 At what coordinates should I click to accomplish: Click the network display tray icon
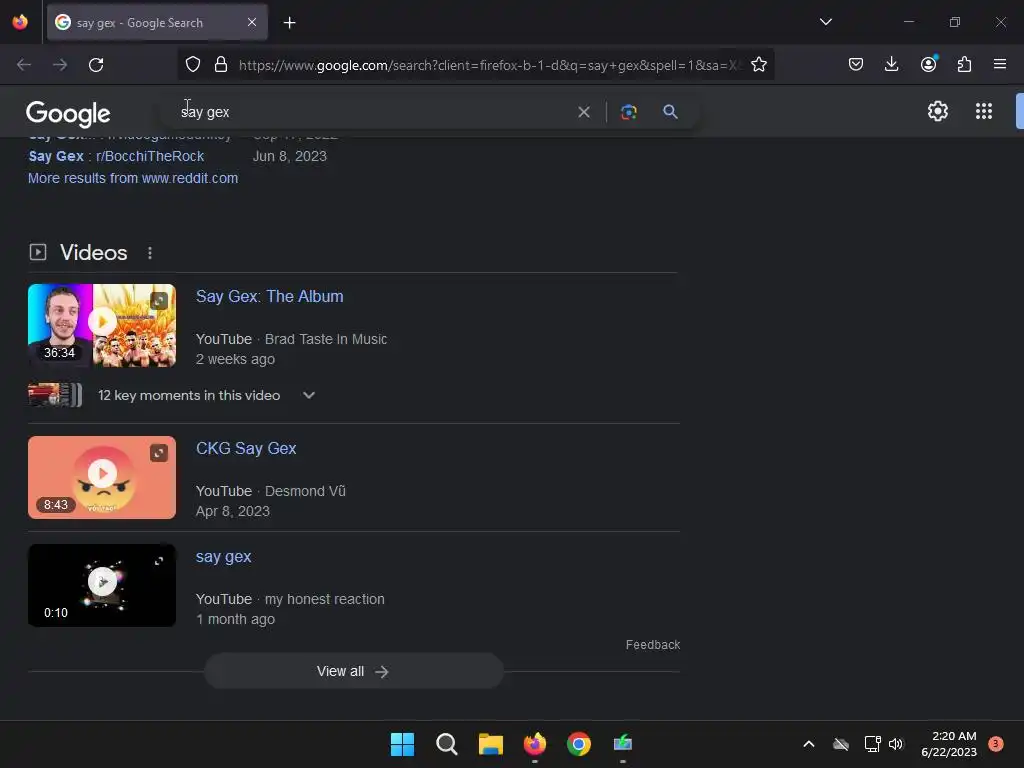click(x=872, y=744)
